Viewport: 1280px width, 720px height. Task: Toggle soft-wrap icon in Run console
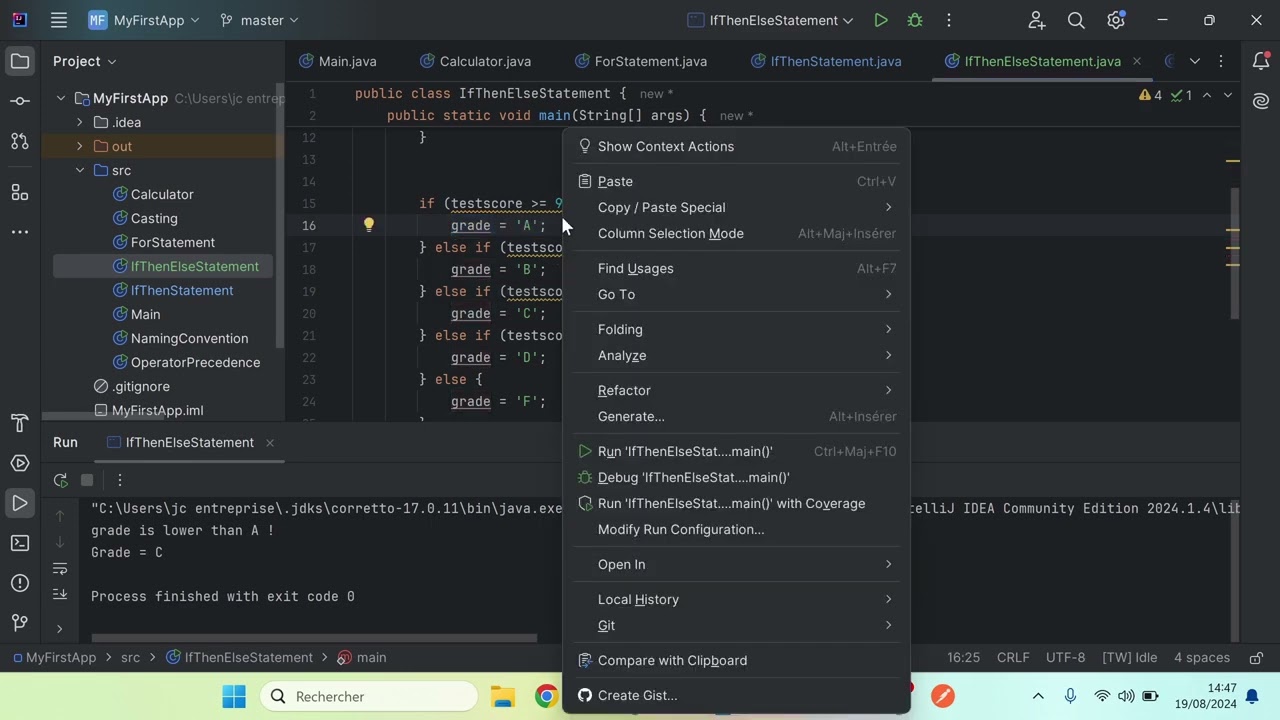tap(60, 569)
